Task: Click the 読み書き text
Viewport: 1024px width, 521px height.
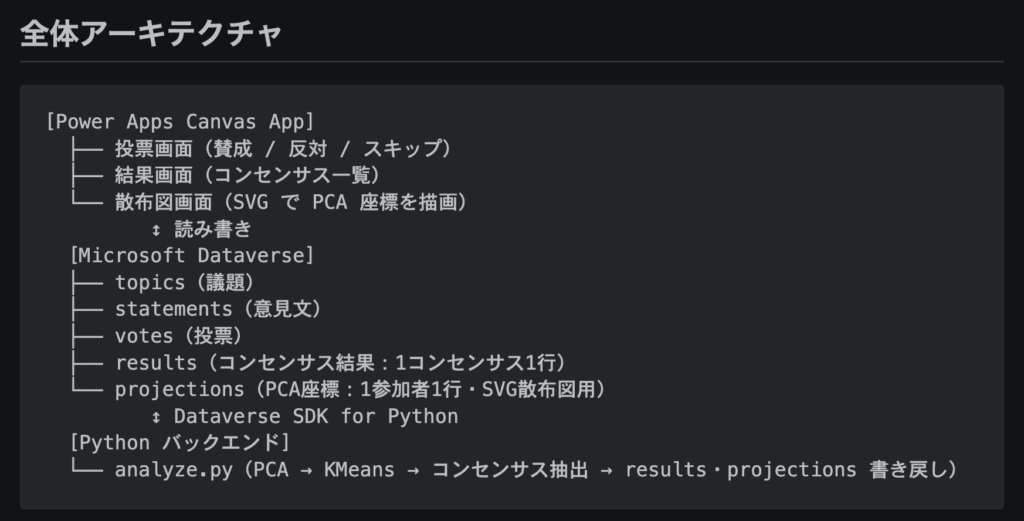Action: pyautogui.click(x=212, y=230)
